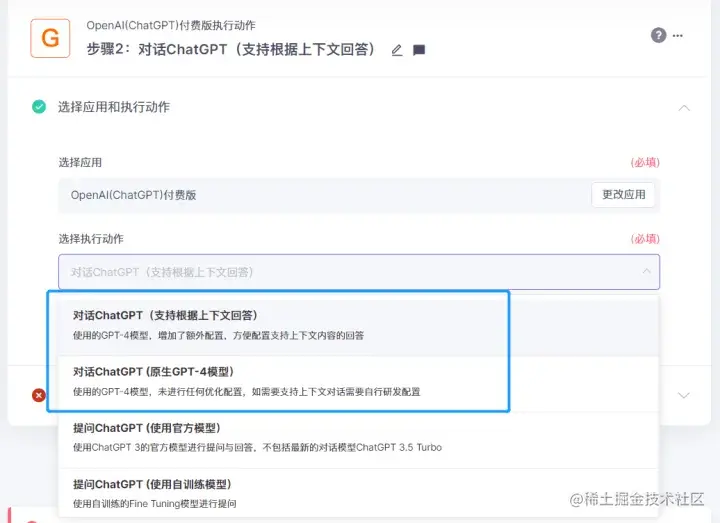
Task: Click description mentioning ChatGPT 3.5 Turbo
Action: [257, 447]
